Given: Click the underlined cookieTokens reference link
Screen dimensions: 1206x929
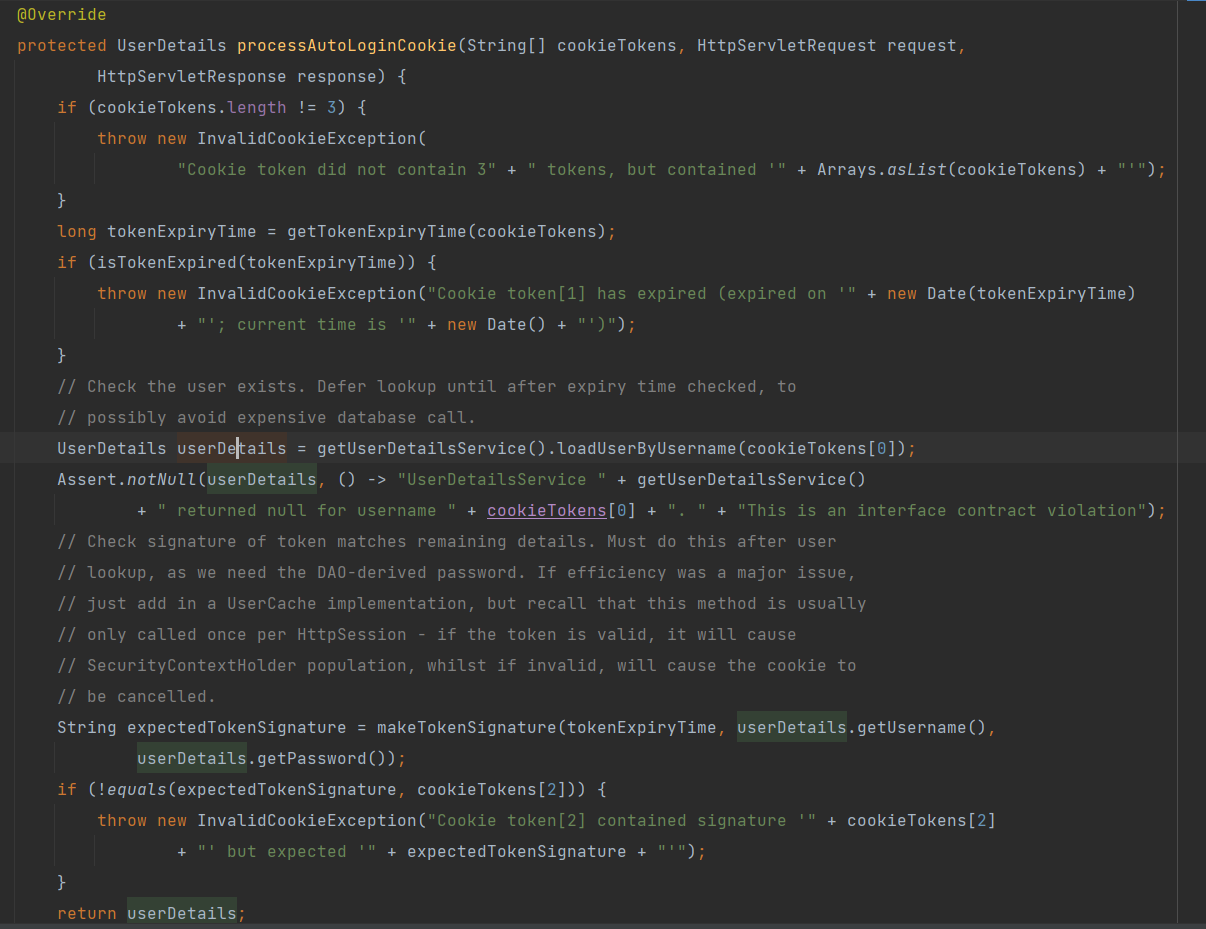Looking at the screenshot, I should [x=546, y=510].
